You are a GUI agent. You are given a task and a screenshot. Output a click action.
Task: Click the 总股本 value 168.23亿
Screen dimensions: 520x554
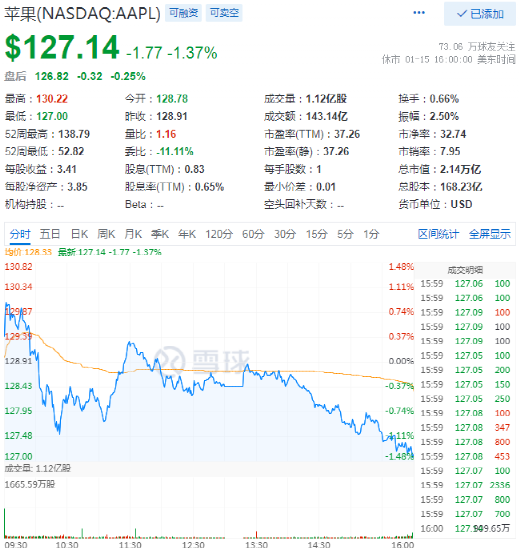coord(461,187)
